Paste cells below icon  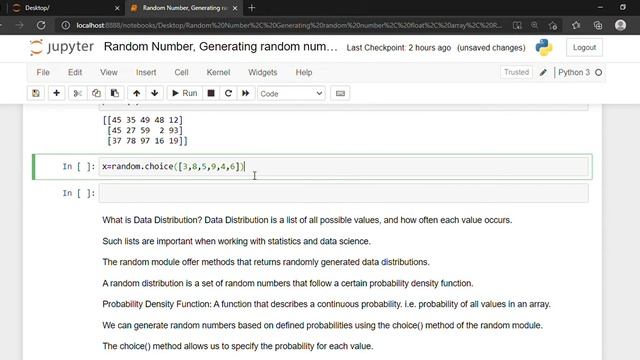(x=115, y=93)
